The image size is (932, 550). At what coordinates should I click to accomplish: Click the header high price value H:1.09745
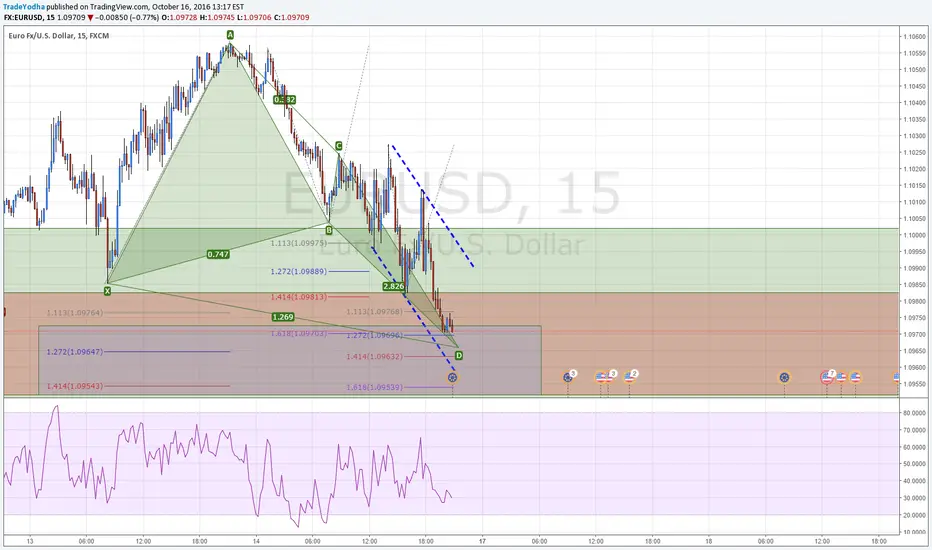click(218, 18)
